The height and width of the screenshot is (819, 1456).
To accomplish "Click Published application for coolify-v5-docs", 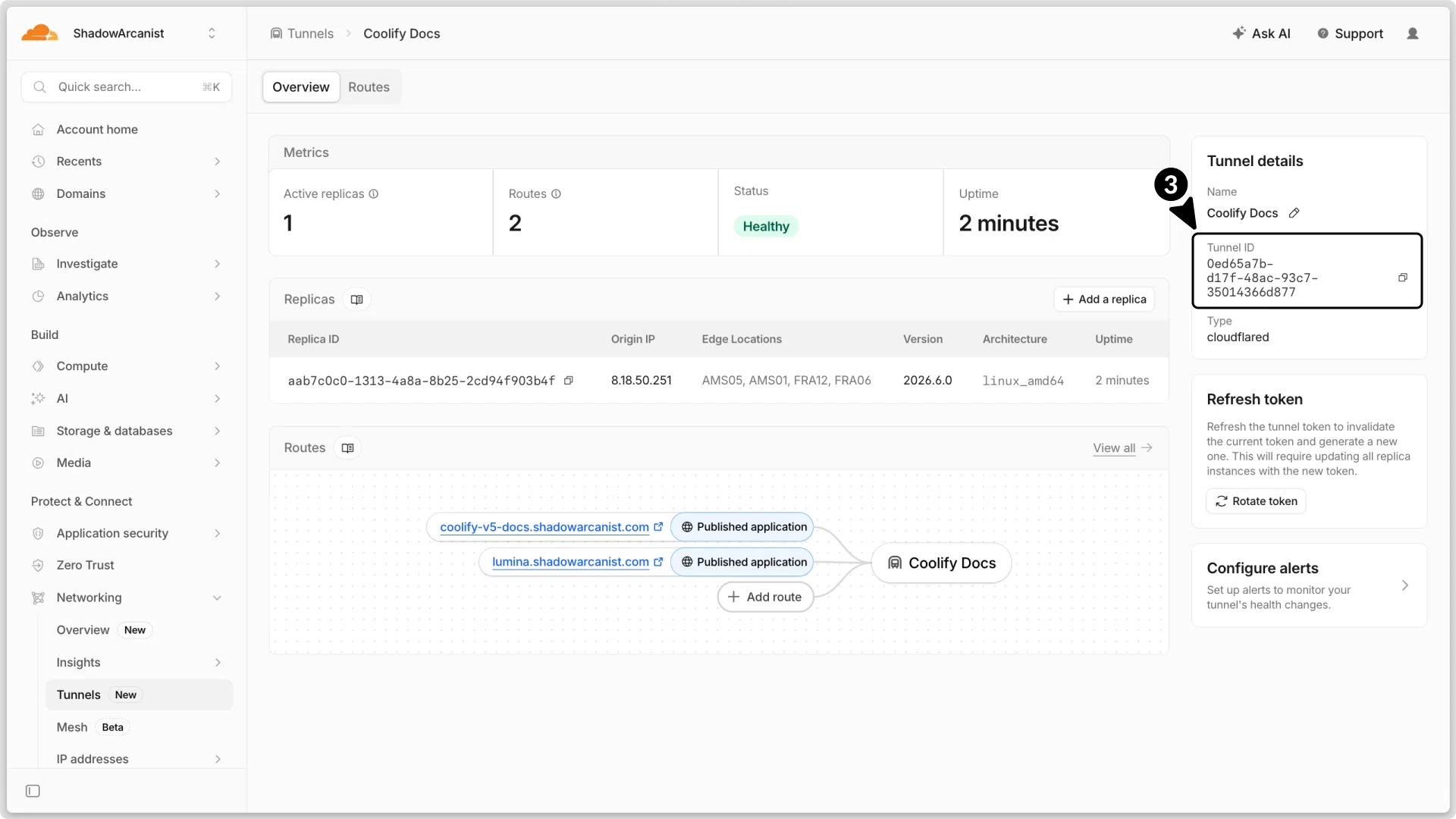I will coord(742,527).
